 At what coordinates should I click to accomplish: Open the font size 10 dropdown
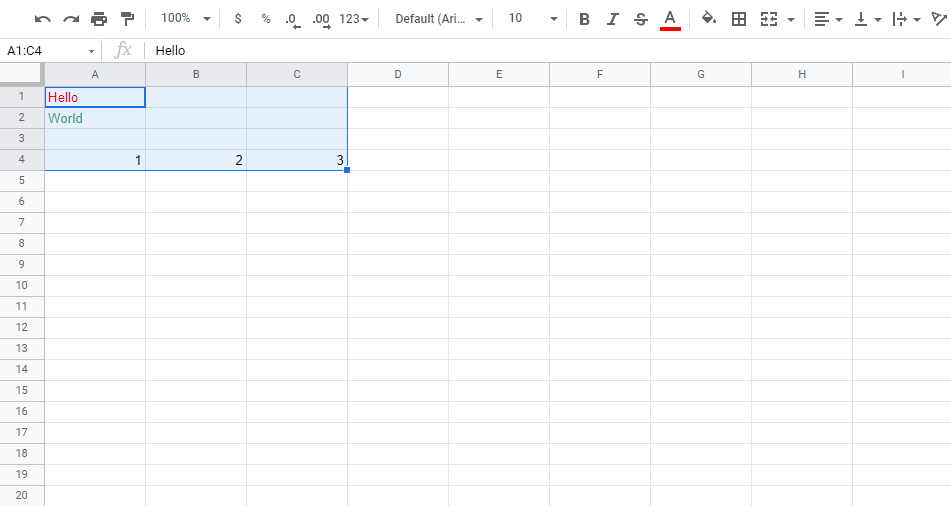[x=531, y=19]
